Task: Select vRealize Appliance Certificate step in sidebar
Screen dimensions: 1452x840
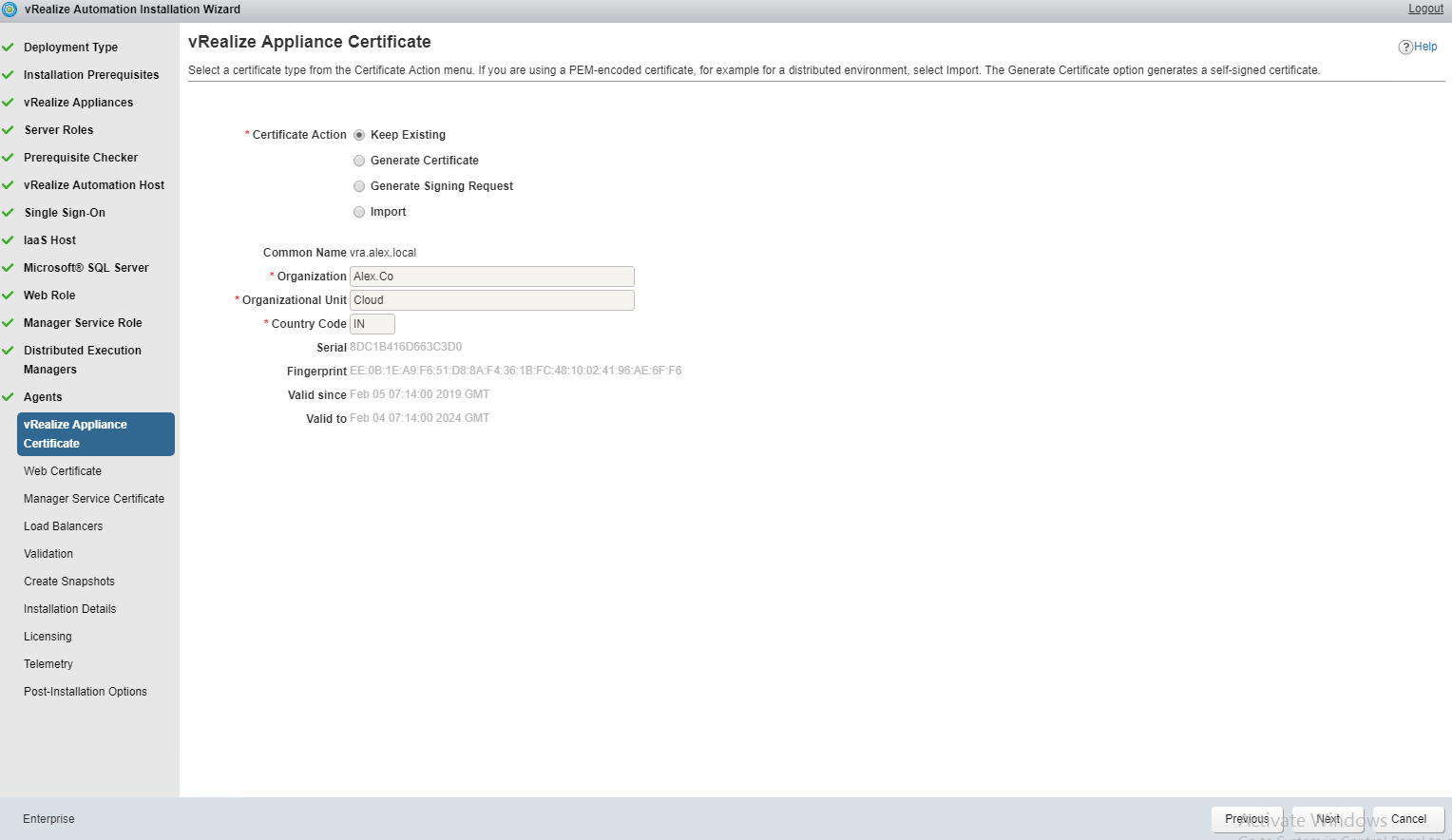Action: pyautogui.click(x=96, y=434)
